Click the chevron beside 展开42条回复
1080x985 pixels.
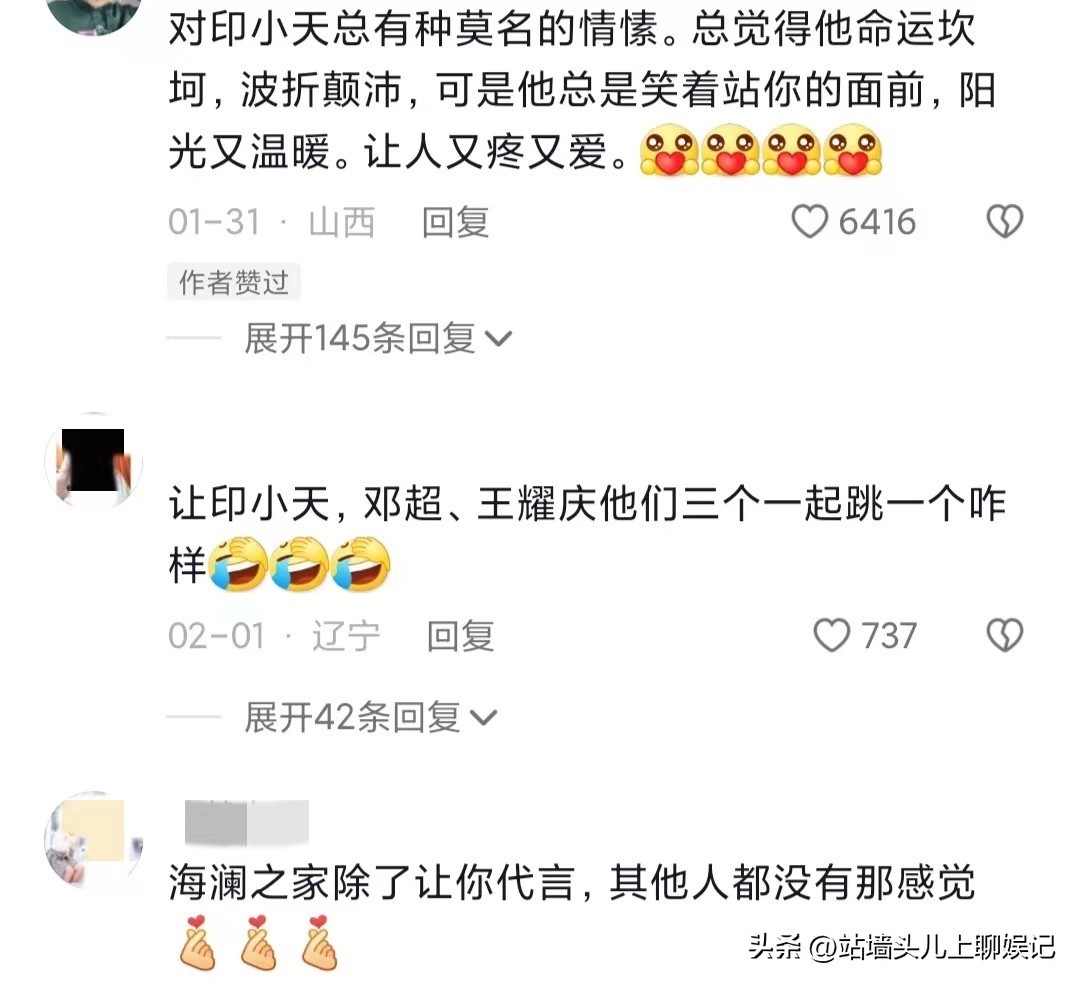click(483, 718)
